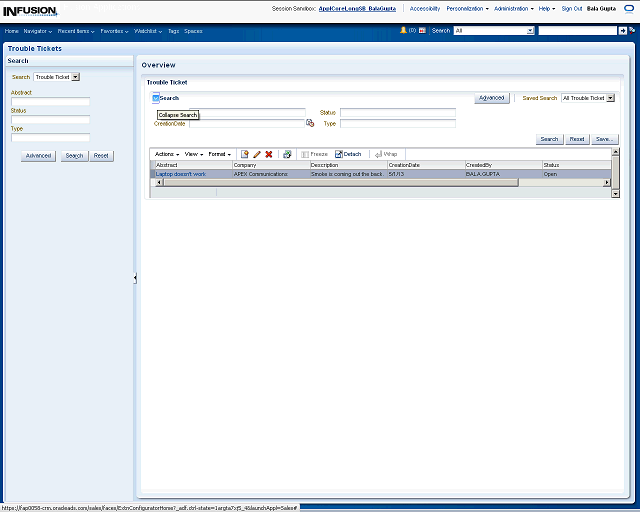Expand the Favorites menu
640x512 pixels.
click(114, 31)
